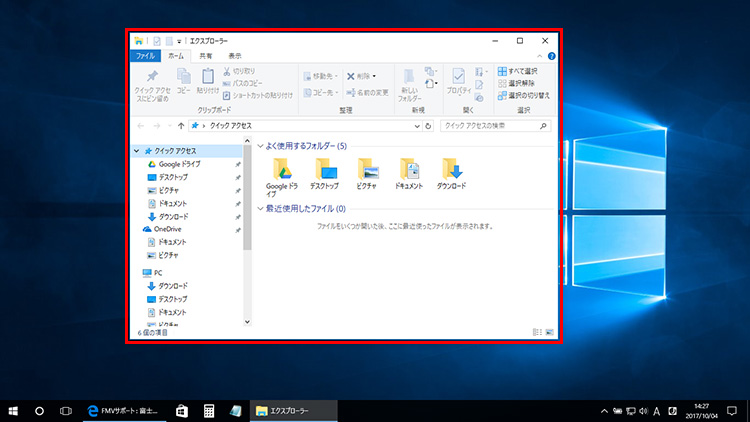
Task: Open the address bar history dropdown
Action: pyautogui.click(x=416, y=126)
